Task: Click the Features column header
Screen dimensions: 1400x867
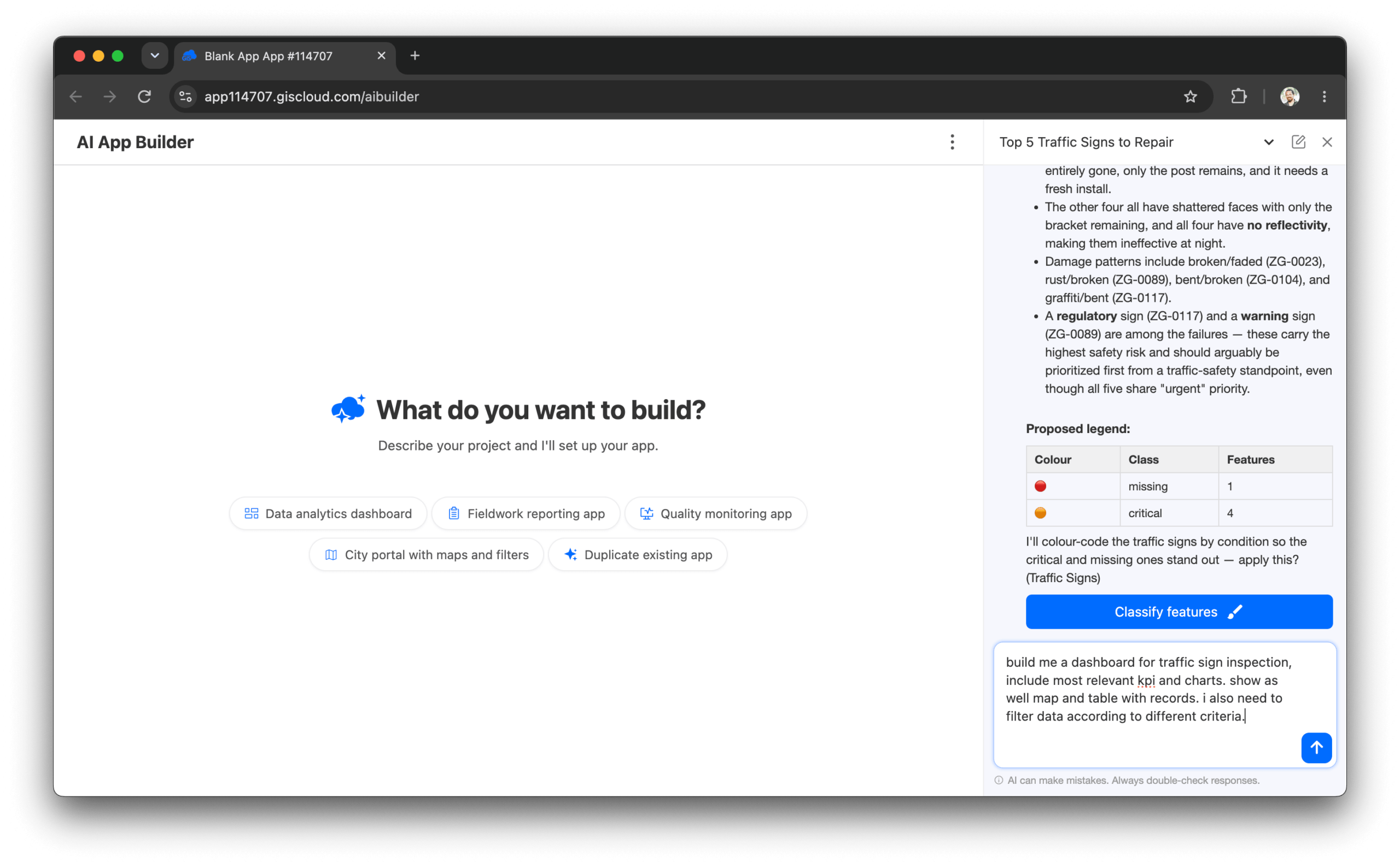Action: pyautogui.click(x=1275, y=459)
